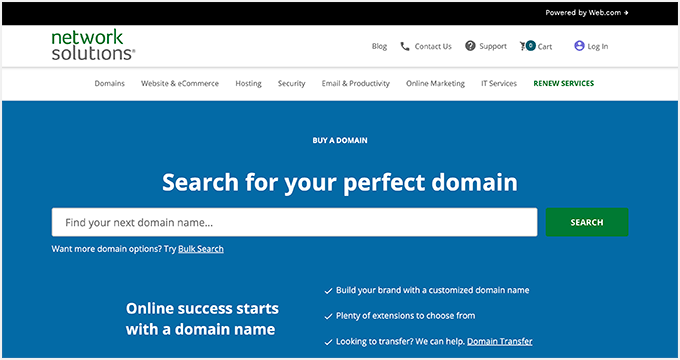
Task: Click the phone icon beside Contact Us
Action: coord(405,46)
